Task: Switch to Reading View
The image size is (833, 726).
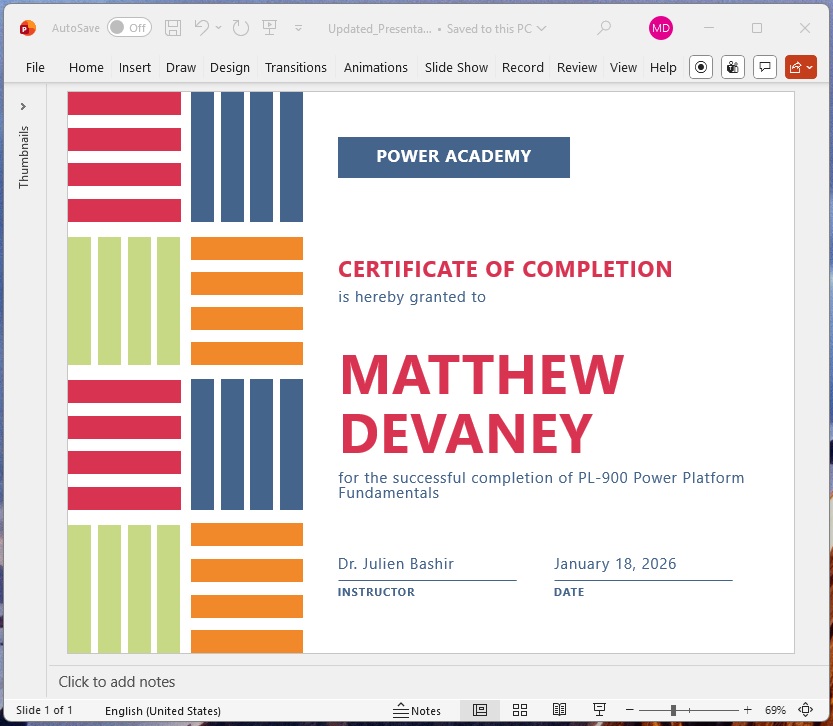Action: 560,711
